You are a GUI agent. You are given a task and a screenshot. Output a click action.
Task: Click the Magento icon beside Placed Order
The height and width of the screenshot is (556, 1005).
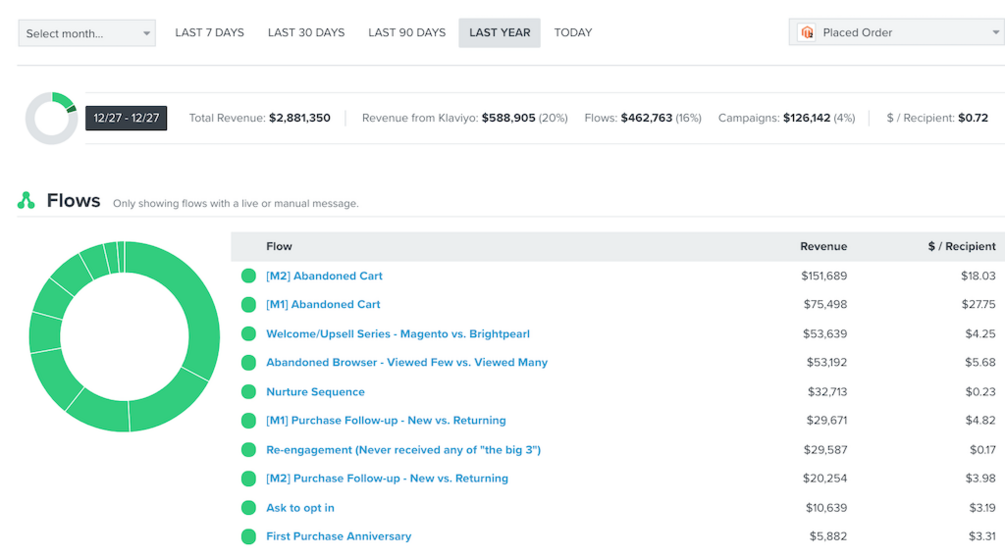[x=807, y=33]
